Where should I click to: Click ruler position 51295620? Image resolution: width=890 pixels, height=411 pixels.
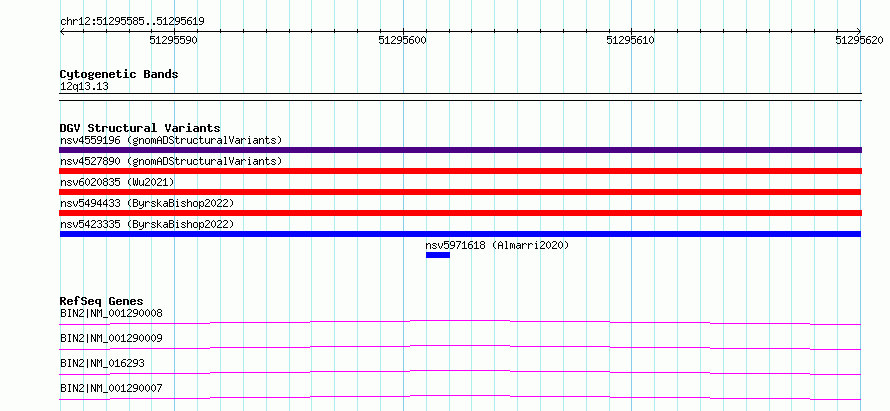pyautogui.click(x=859, y=40)
